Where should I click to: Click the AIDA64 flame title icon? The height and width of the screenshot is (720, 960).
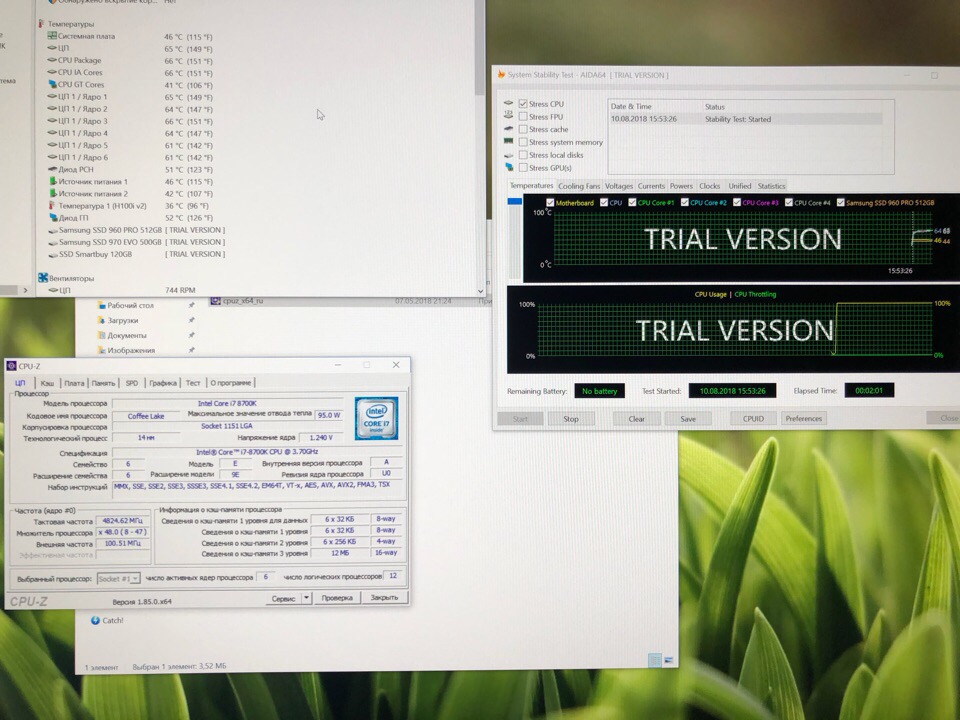coord(501,74)
